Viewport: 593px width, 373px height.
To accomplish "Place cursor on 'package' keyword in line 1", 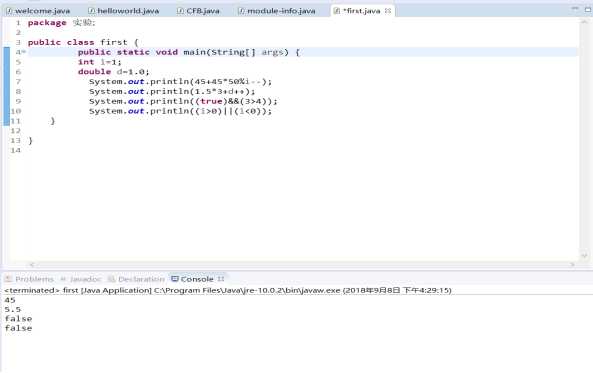I will point(47,23).
